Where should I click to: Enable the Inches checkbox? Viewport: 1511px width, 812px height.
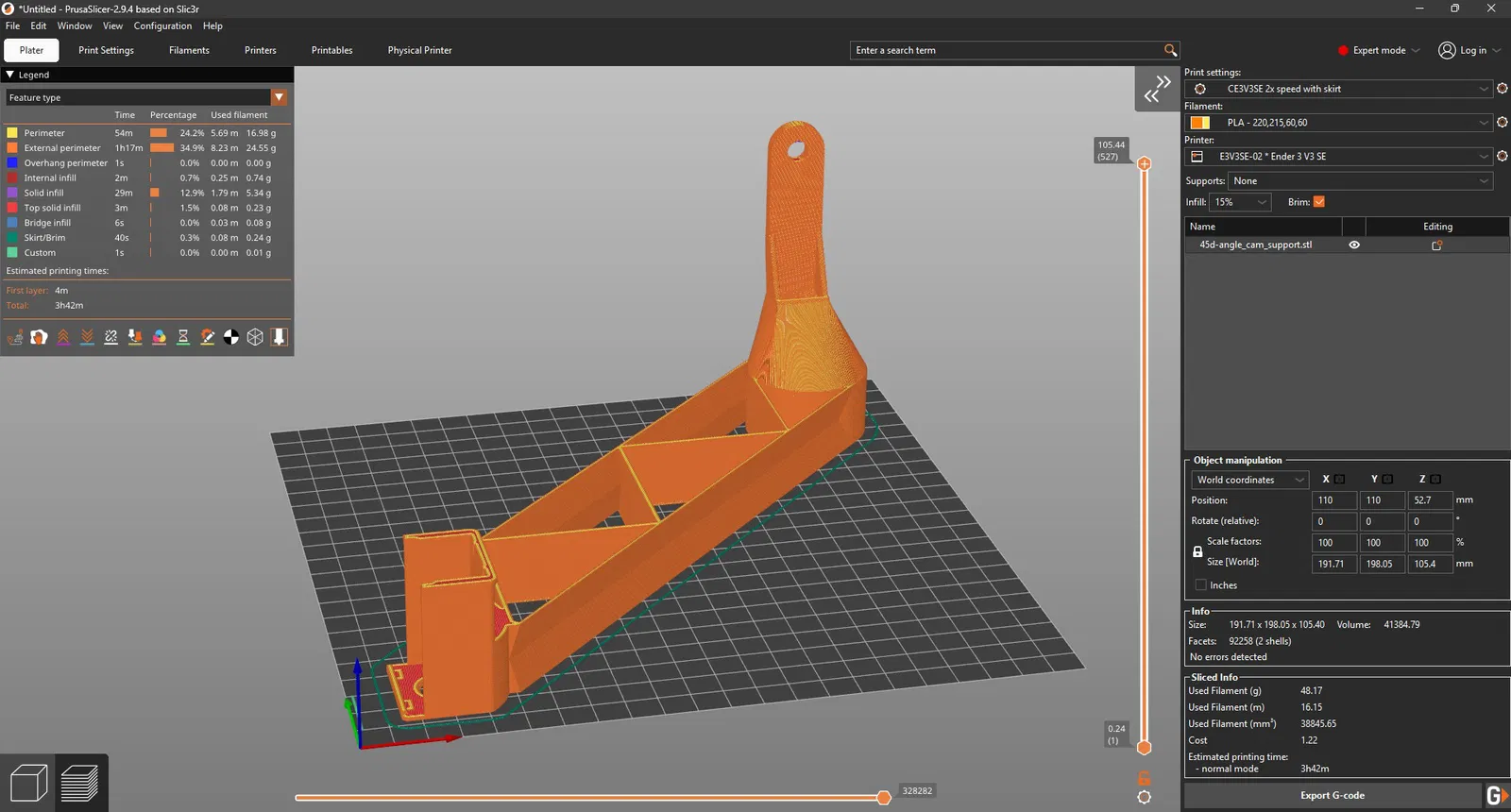click(1201, 585)
